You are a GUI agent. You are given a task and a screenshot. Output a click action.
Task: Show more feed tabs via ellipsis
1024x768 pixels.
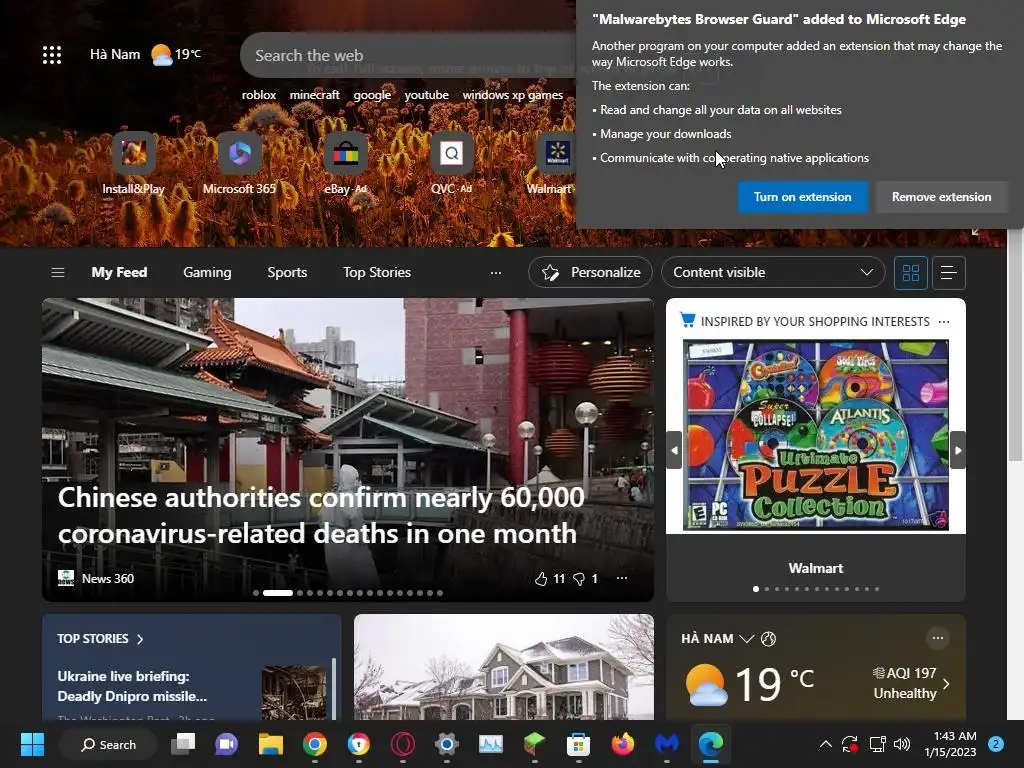coord(496,272)
